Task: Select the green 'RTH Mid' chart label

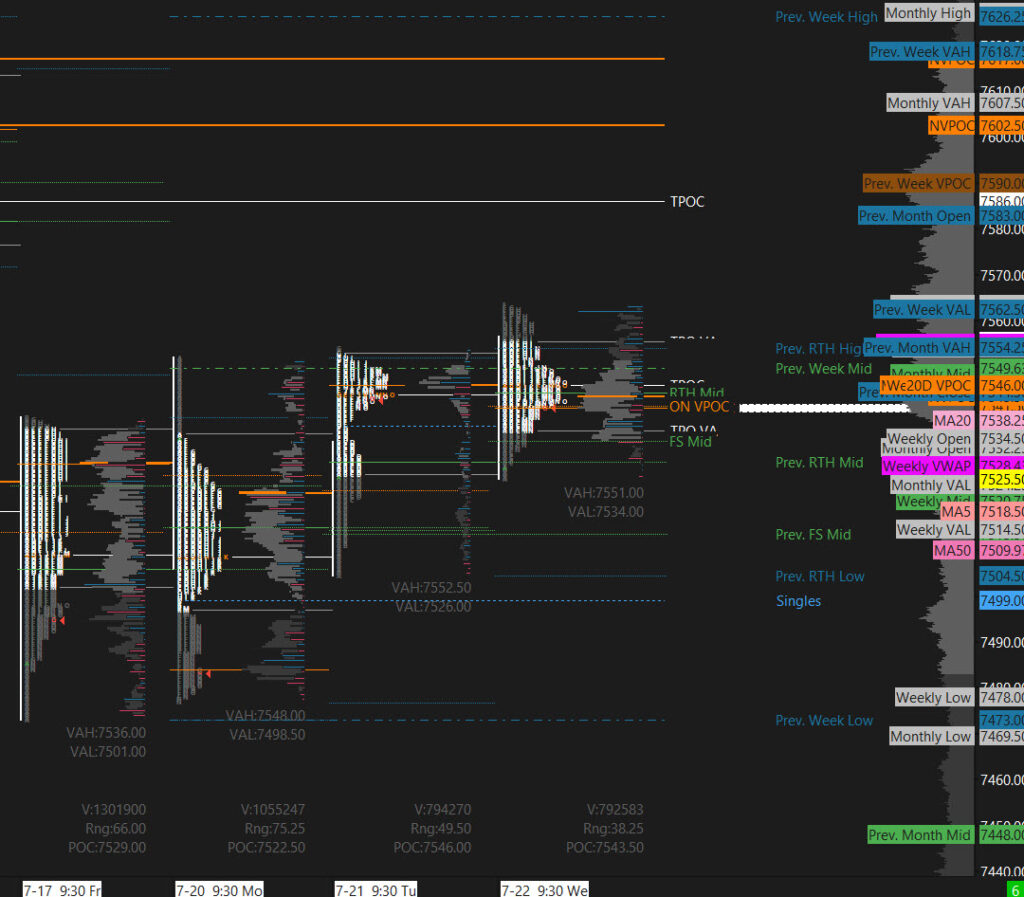Action: pos(696,393)
